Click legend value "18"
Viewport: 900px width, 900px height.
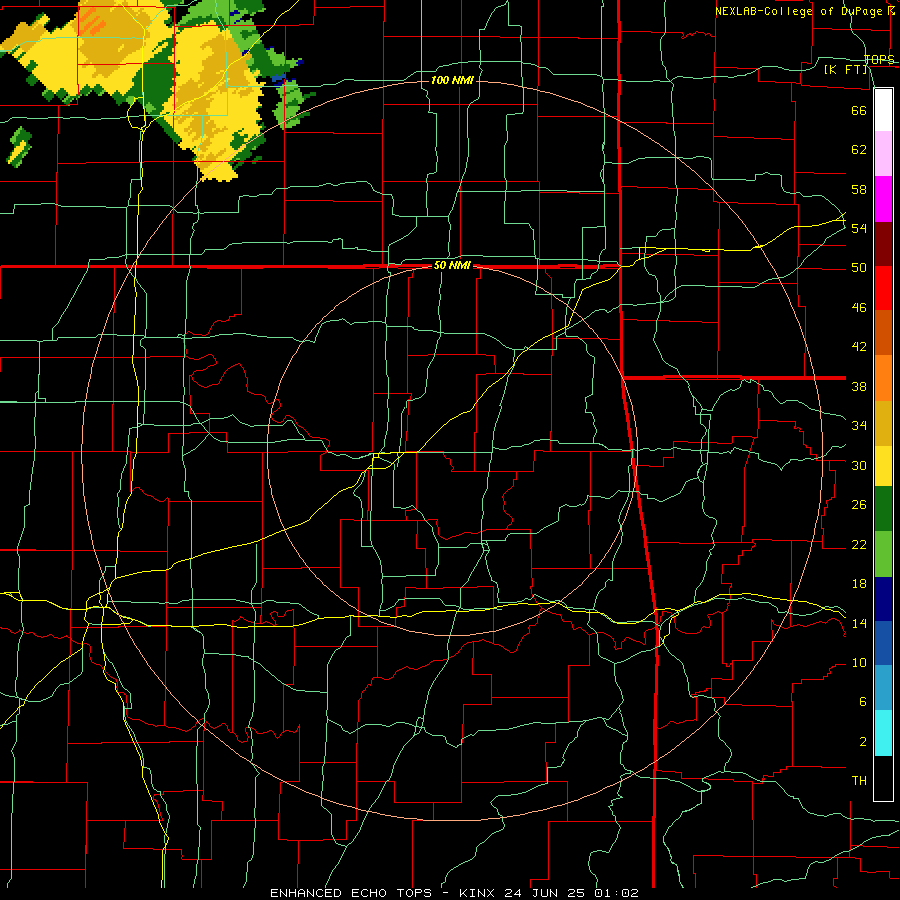(859, 584)
